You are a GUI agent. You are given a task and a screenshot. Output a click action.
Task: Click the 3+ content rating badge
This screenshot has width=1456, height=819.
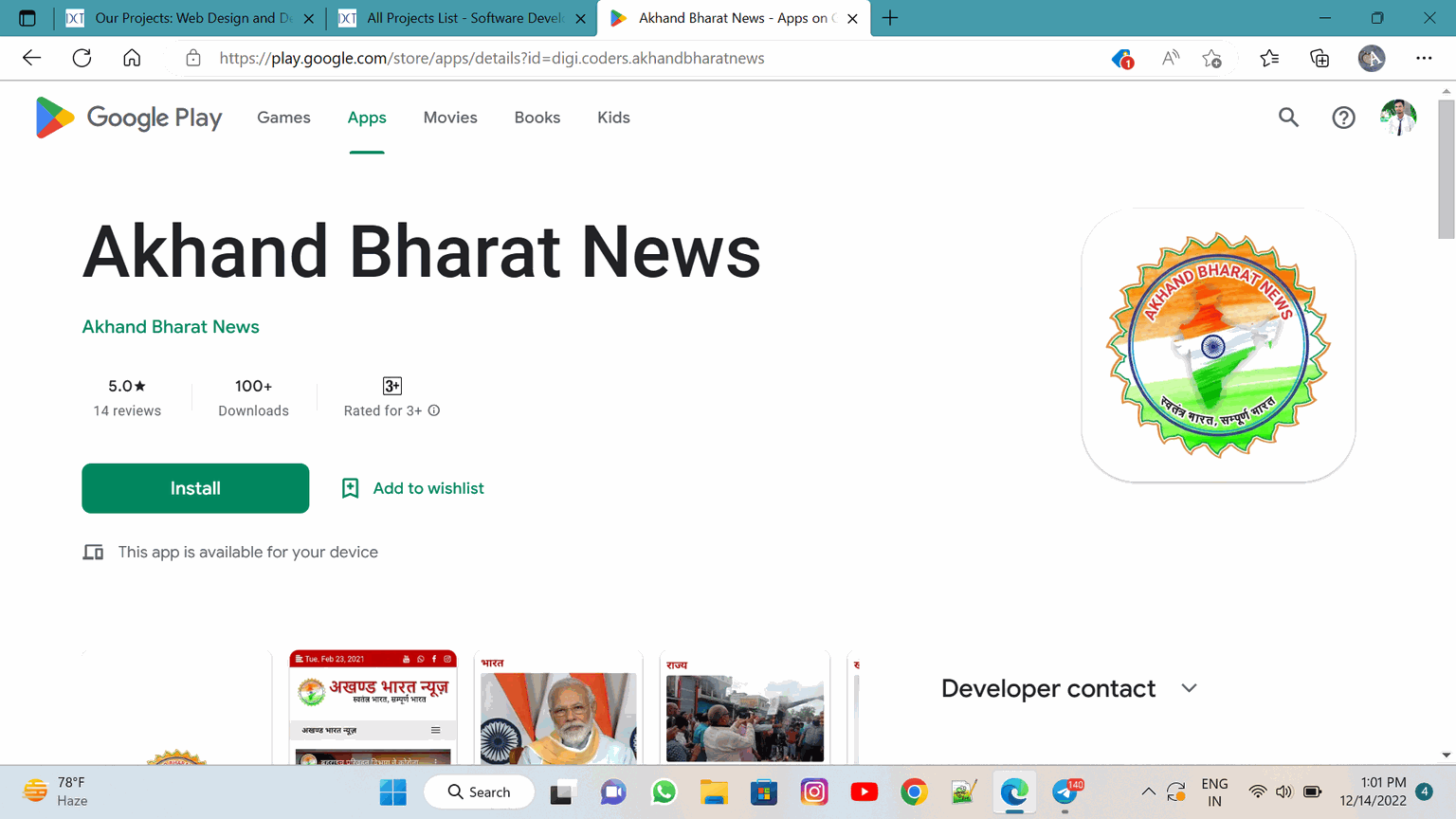point(392,386)
